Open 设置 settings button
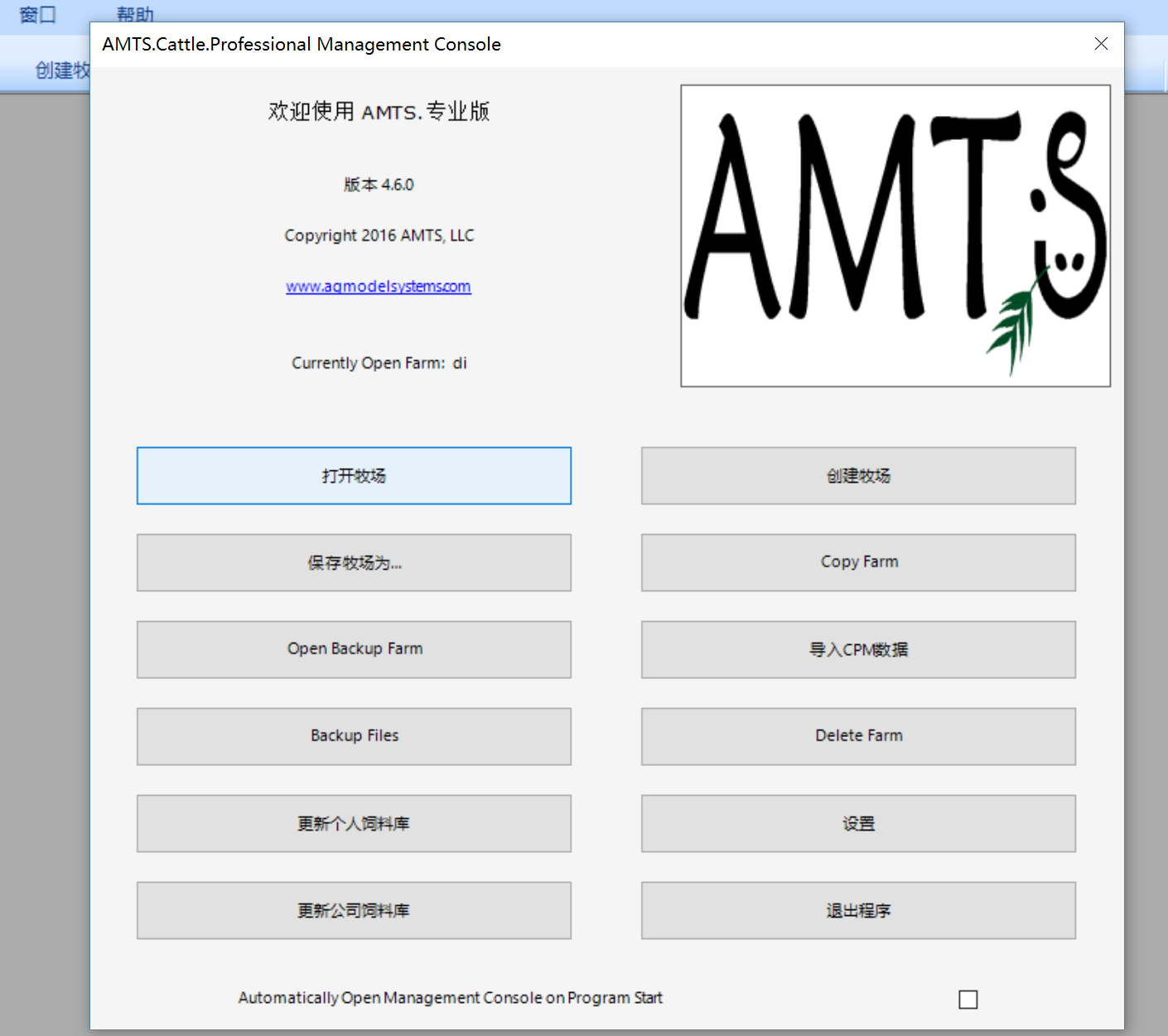The width and height of the screenshot is (1168, 1036). 858,823
